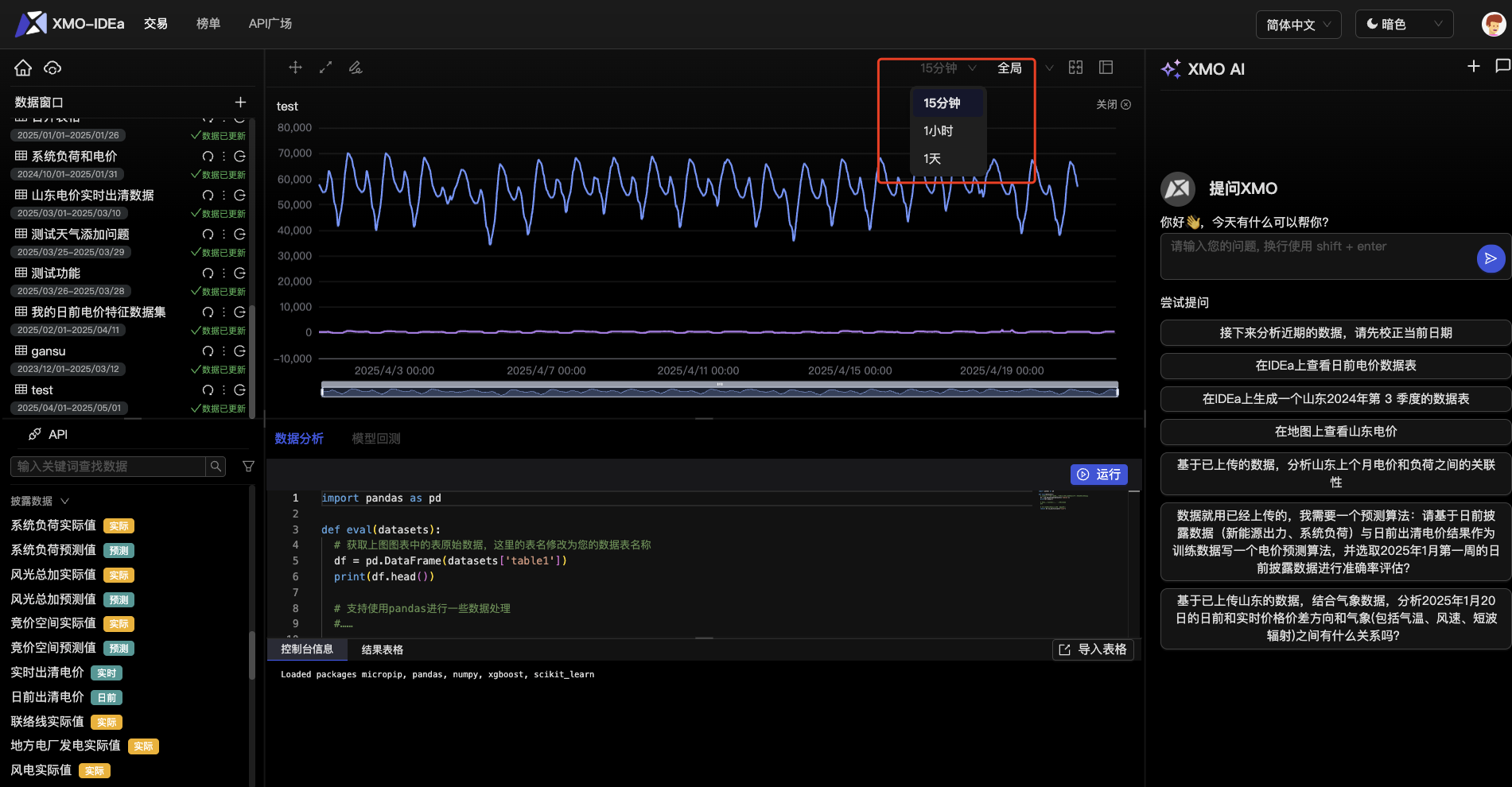
Task: Open the 简体中文 language dropdown
Action: tap(1298, 25)
